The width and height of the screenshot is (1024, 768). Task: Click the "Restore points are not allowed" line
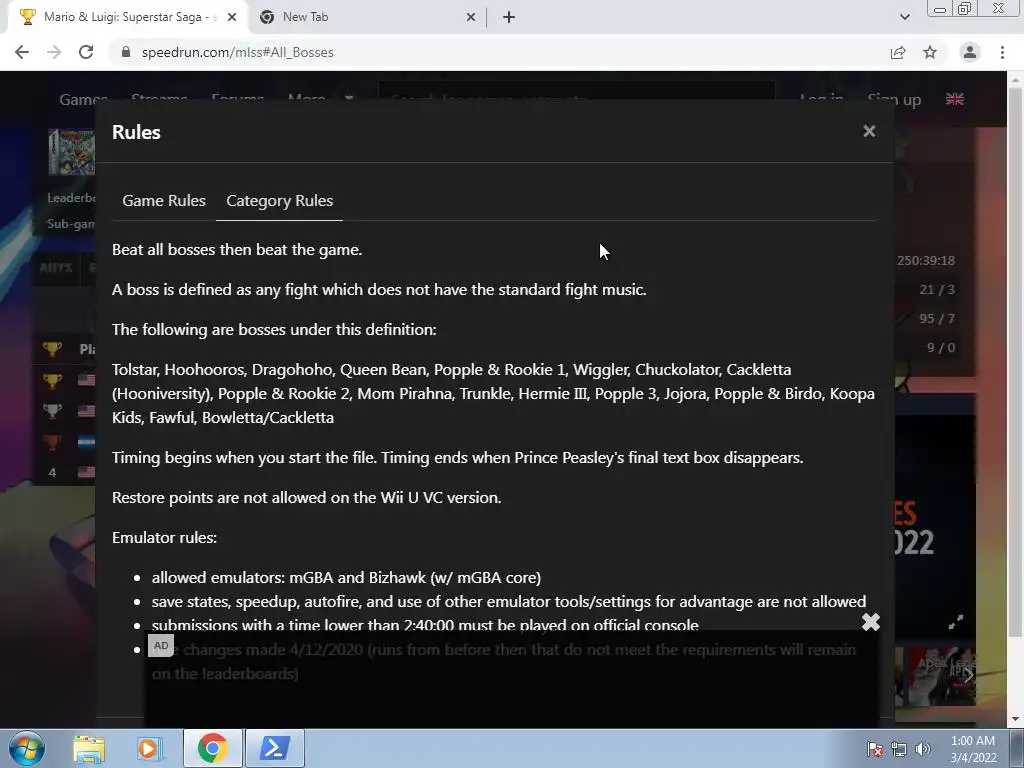306,498
